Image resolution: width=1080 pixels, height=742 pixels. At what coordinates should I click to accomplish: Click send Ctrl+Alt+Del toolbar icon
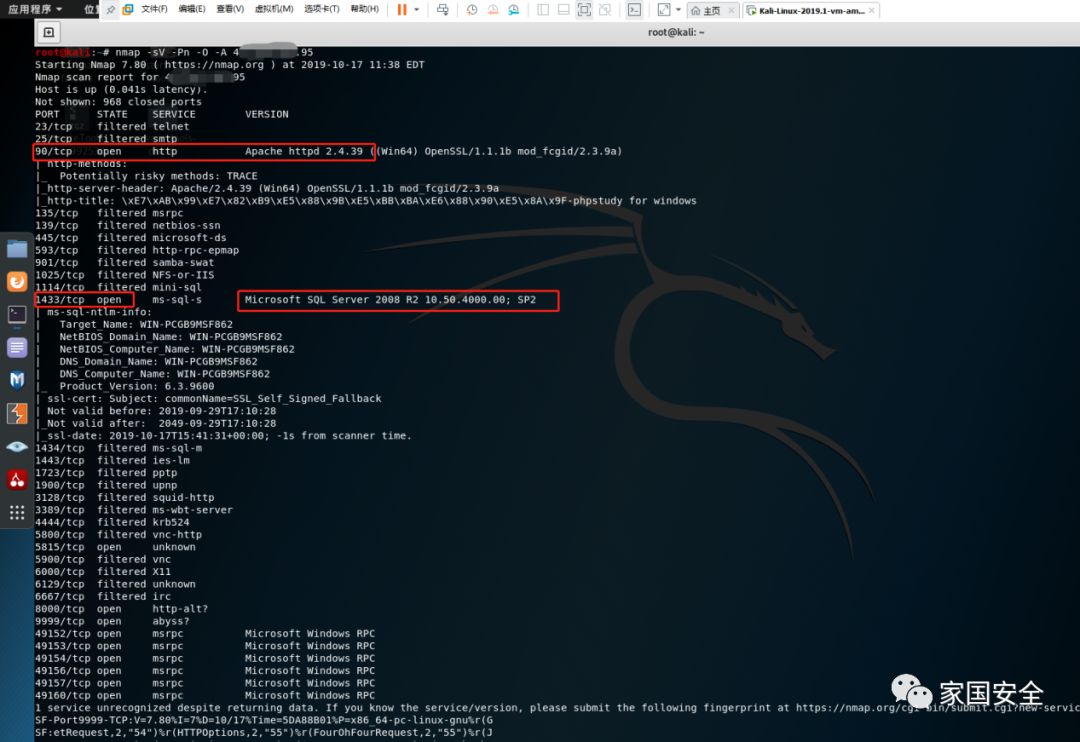tap(443, 10)
